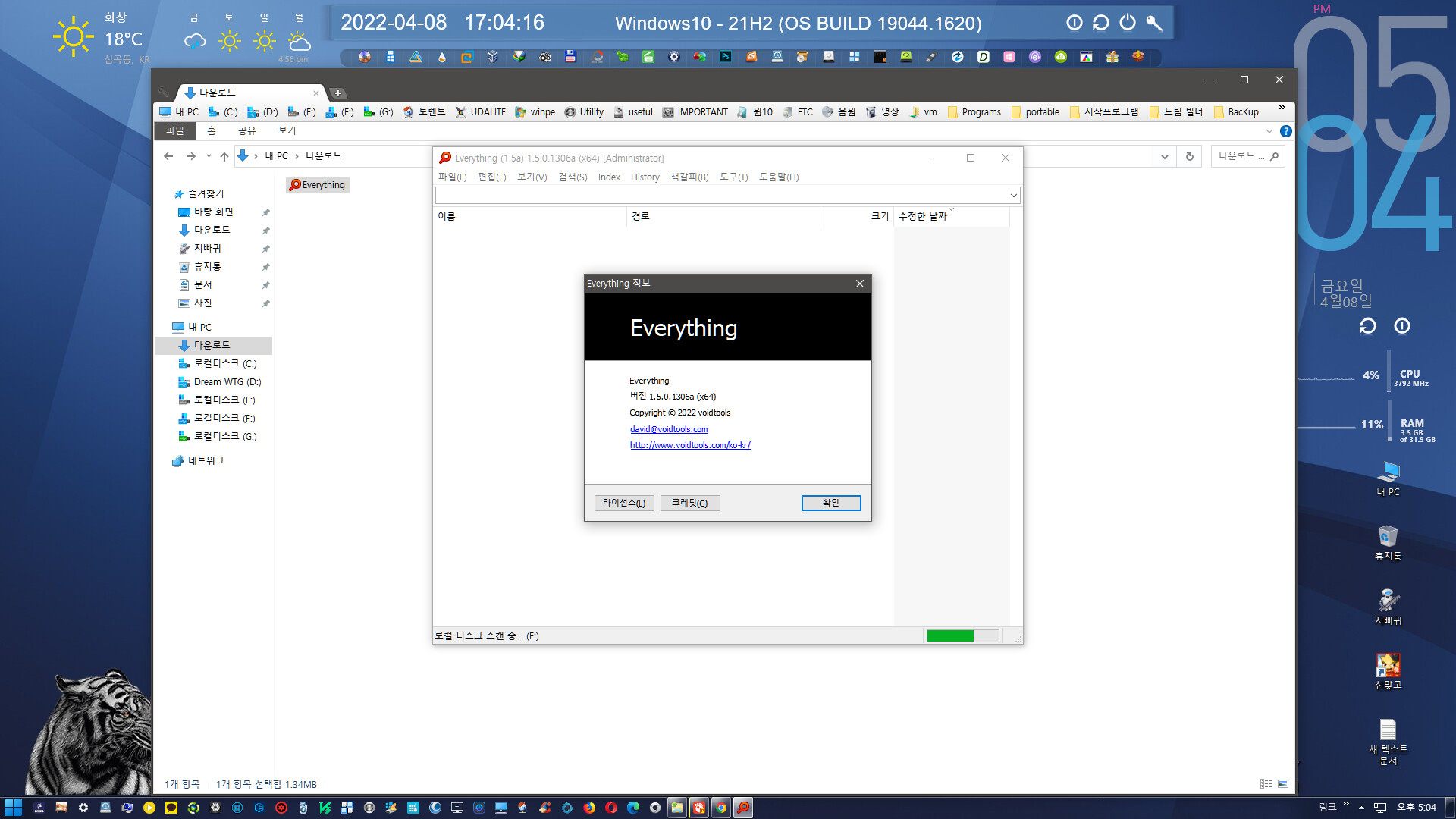Select the 내 PC desktop icon
This screenshot has width=1456, height=819.
tap(1388, 479)
